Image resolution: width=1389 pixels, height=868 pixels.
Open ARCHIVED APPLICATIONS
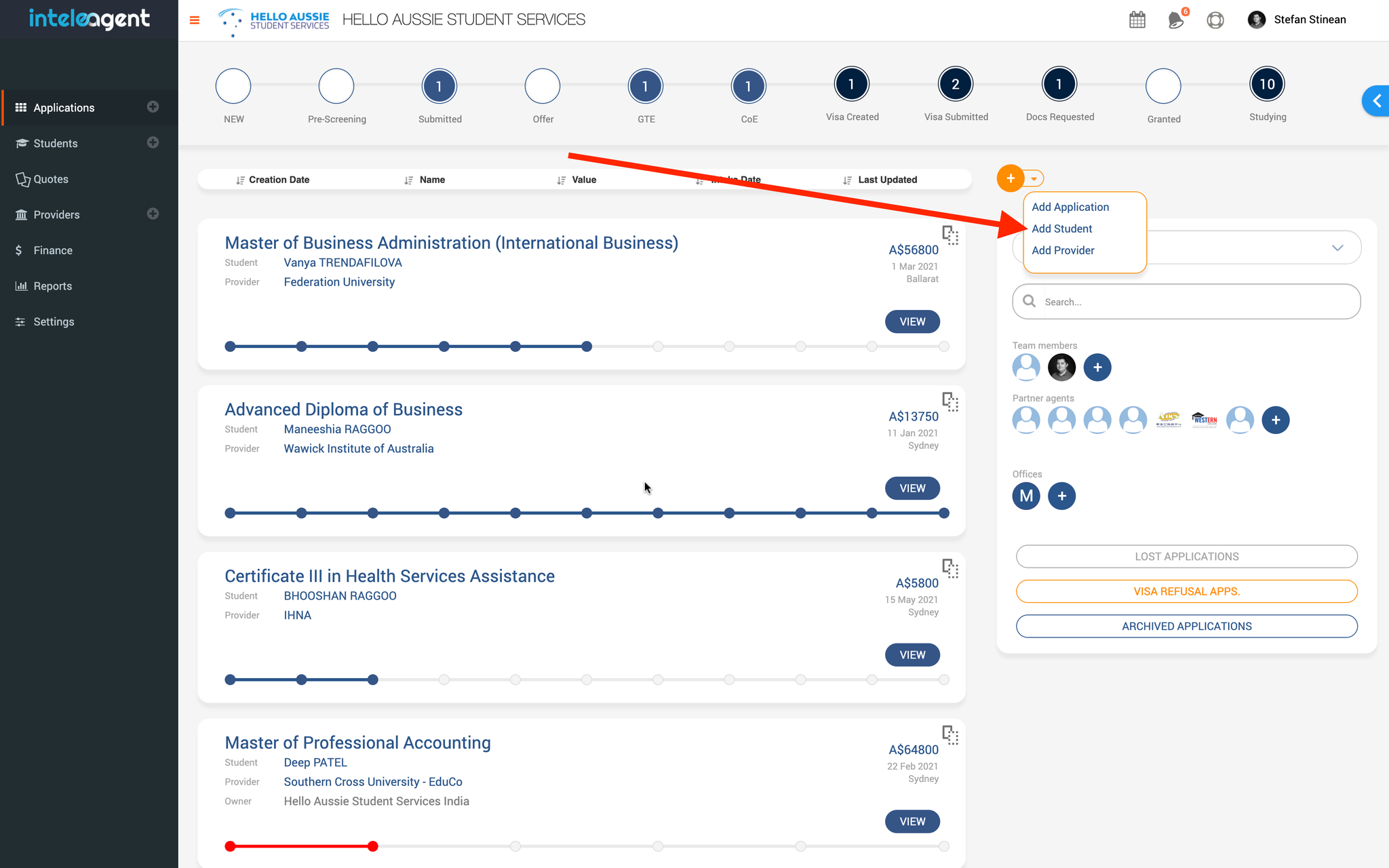(x=1186, y=626)
